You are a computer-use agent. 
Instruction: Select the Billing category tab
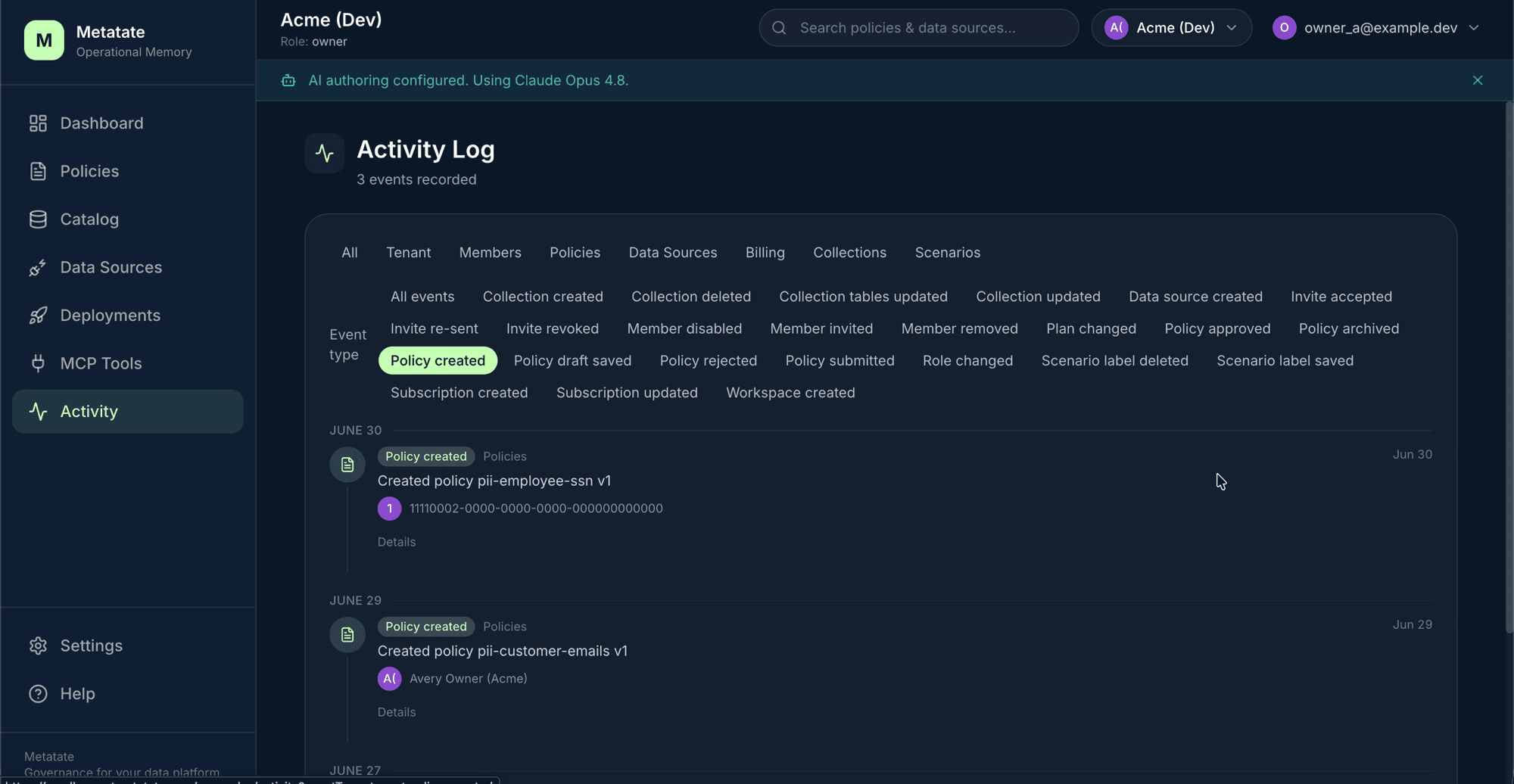click(x=765, y=253)
